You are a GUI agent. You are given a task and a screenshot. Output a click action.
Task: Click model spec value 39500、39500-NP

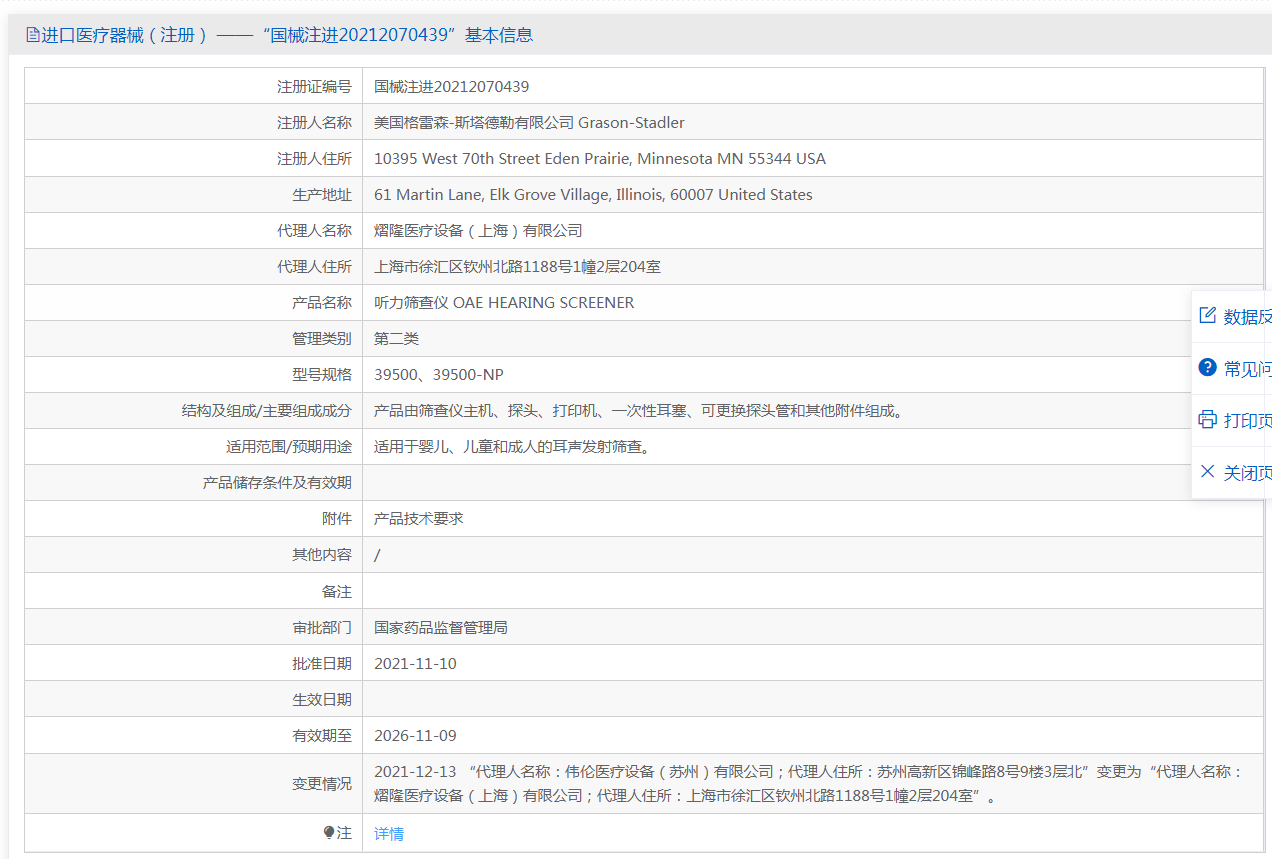439,375
